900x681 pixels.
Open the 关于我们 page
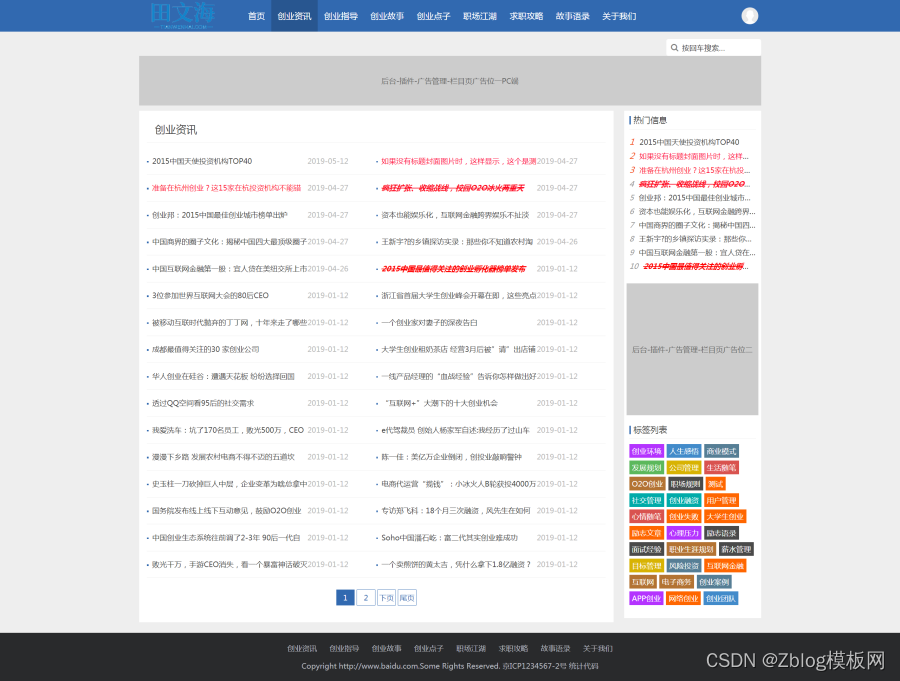pyautogui.click(x=617, y=16)
